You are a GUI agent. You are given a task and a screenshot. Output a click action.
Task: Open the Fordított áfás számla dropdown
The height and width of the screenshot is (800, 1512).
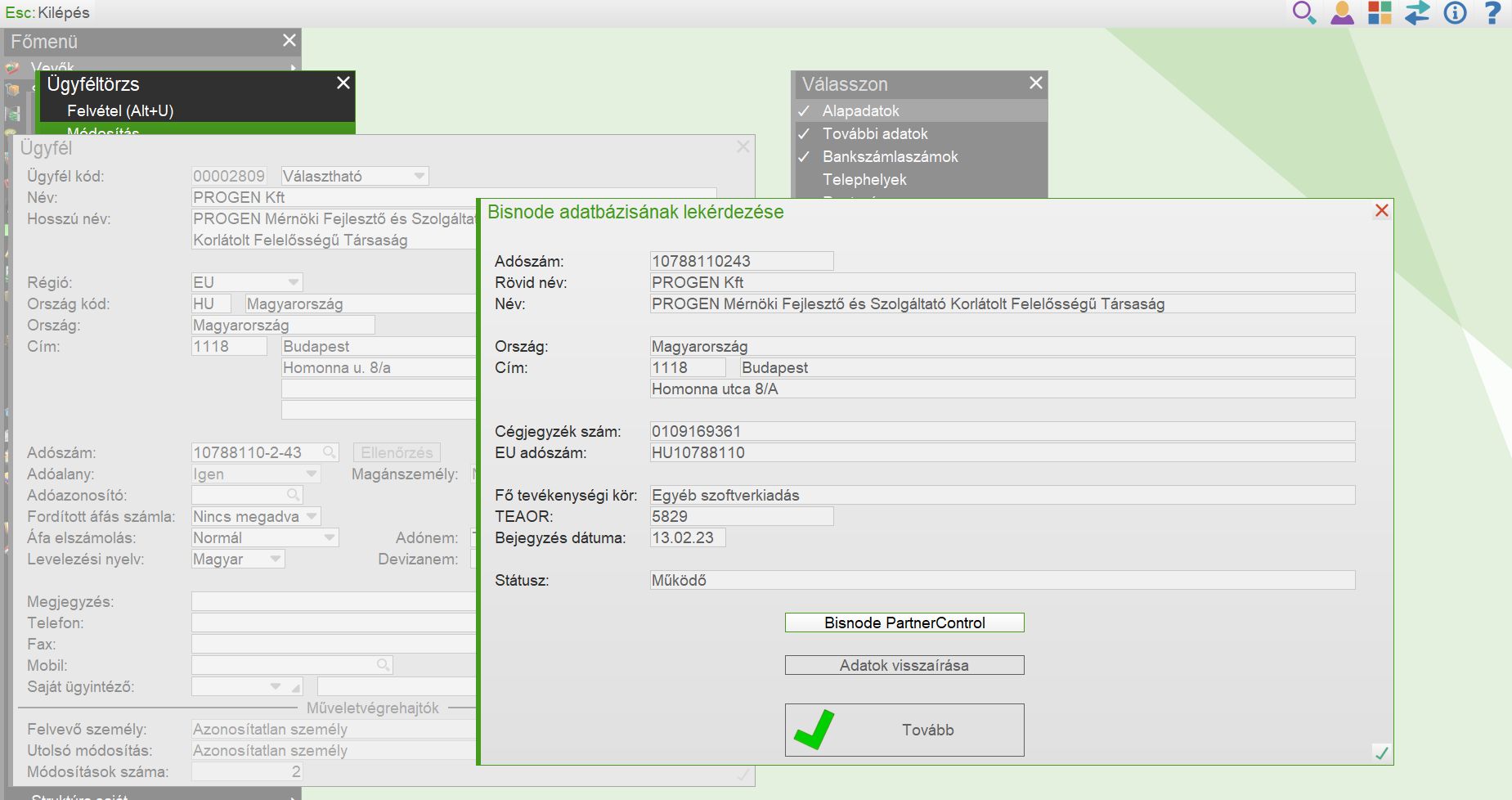coord(256,516)
